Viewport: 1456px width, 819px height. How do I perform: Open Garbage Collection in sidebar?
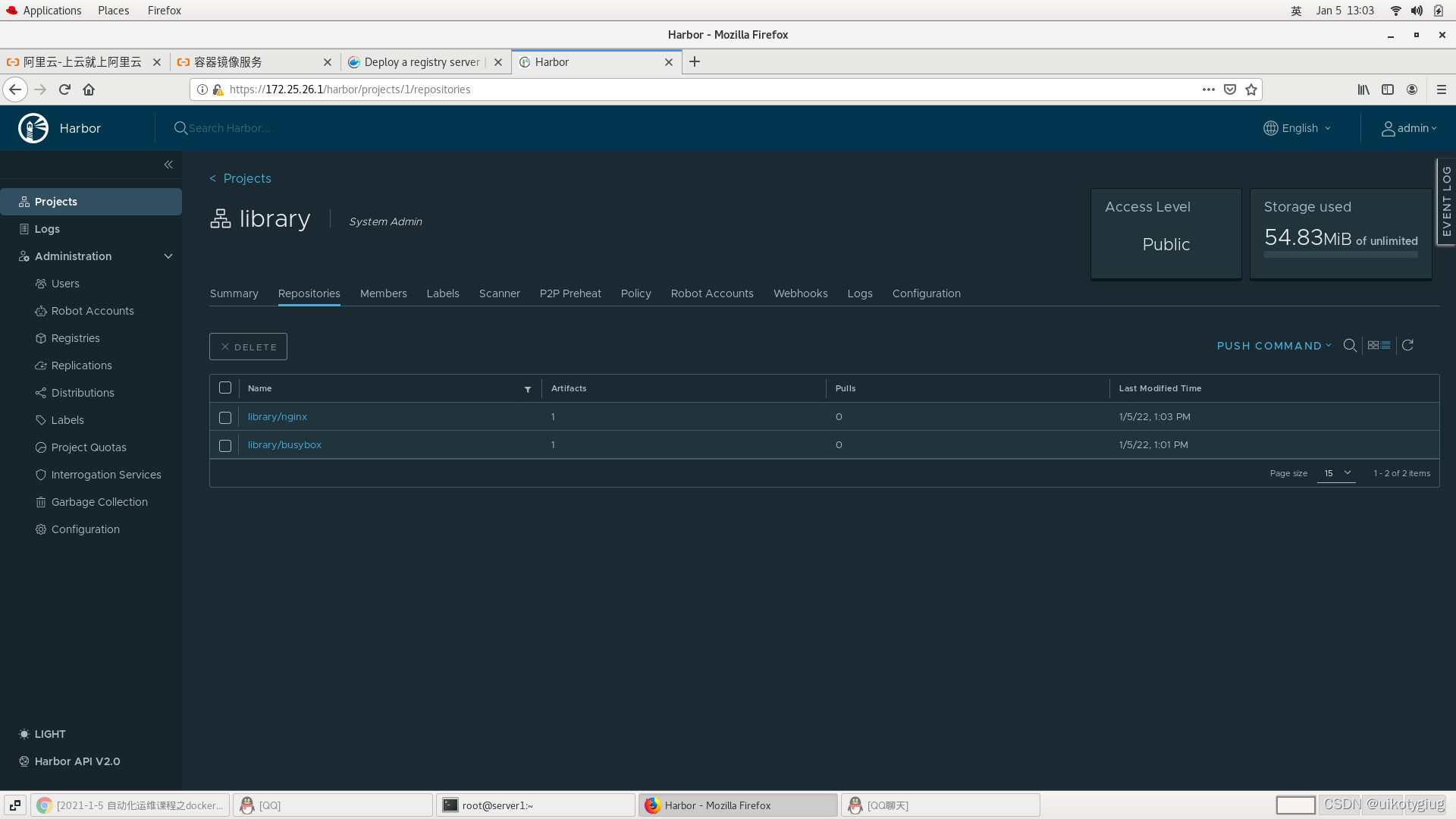point(99,502)
